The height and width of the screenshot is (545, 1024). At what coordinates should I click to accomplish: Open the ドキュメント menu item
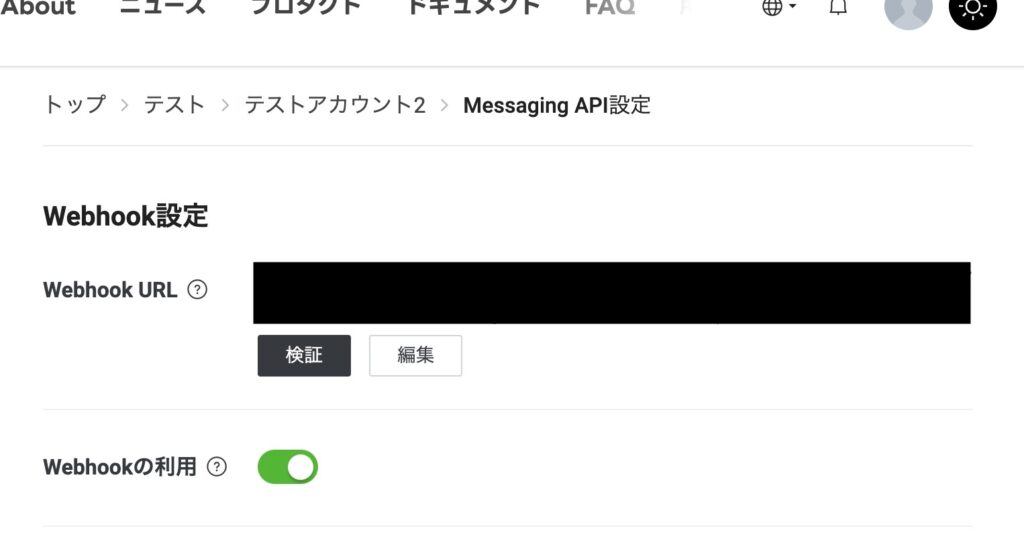(x=473, y=7)
